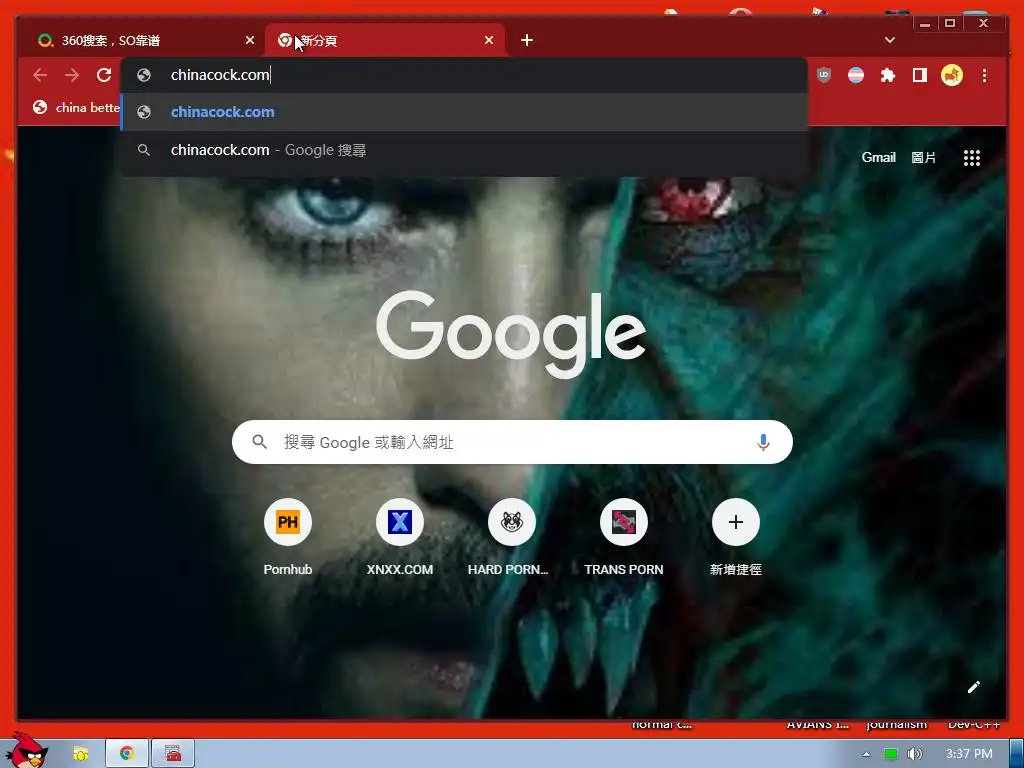Click inside the address bar text
Viewport: 1024px width, 768px height.
pos(219,75)
